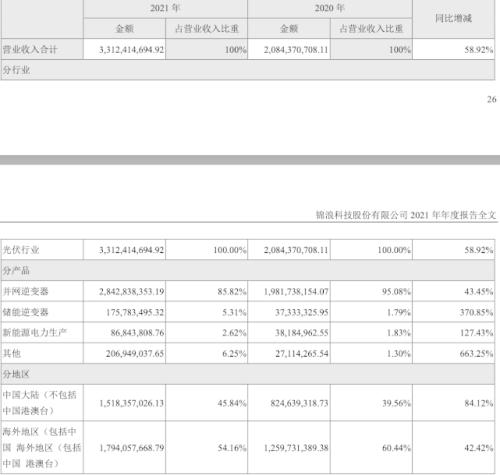Click the "海外地区" row label
The height and width of the screenshot is (475, 500).
pos(42,447)
